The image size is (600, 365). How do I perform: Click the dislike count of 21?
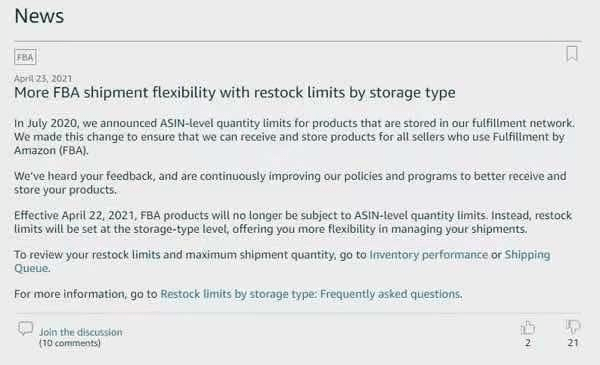click(x=573, y=343)
